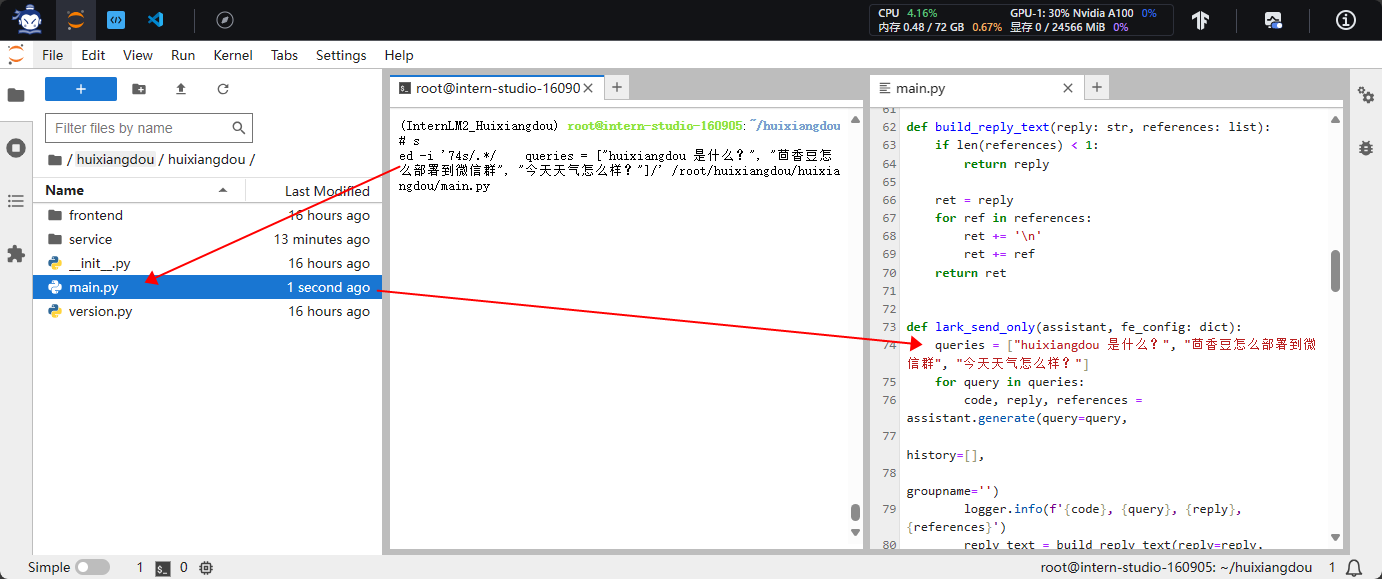Sort files by Name column header

point(139,190)
